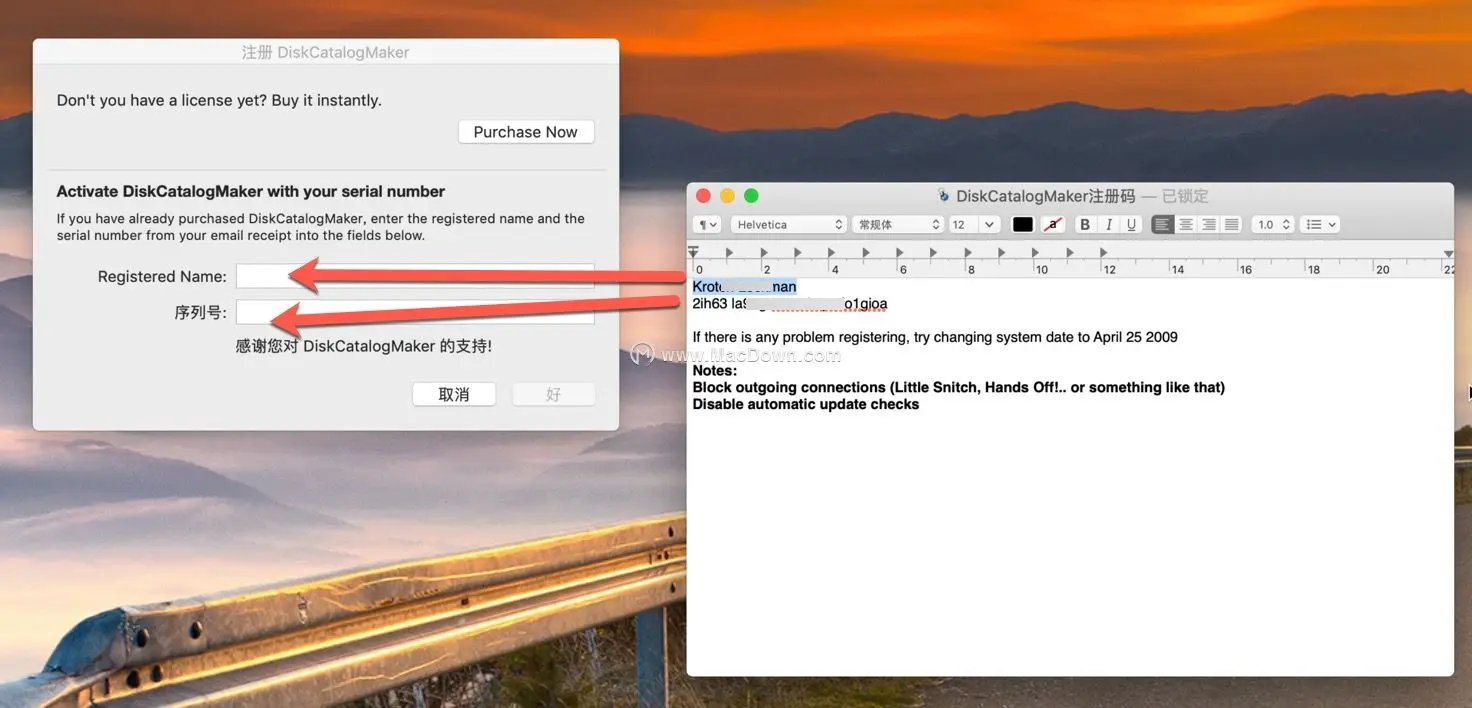1472x708 pixels.
Task: Click the font size 12 text field
Action: (964, 225)
